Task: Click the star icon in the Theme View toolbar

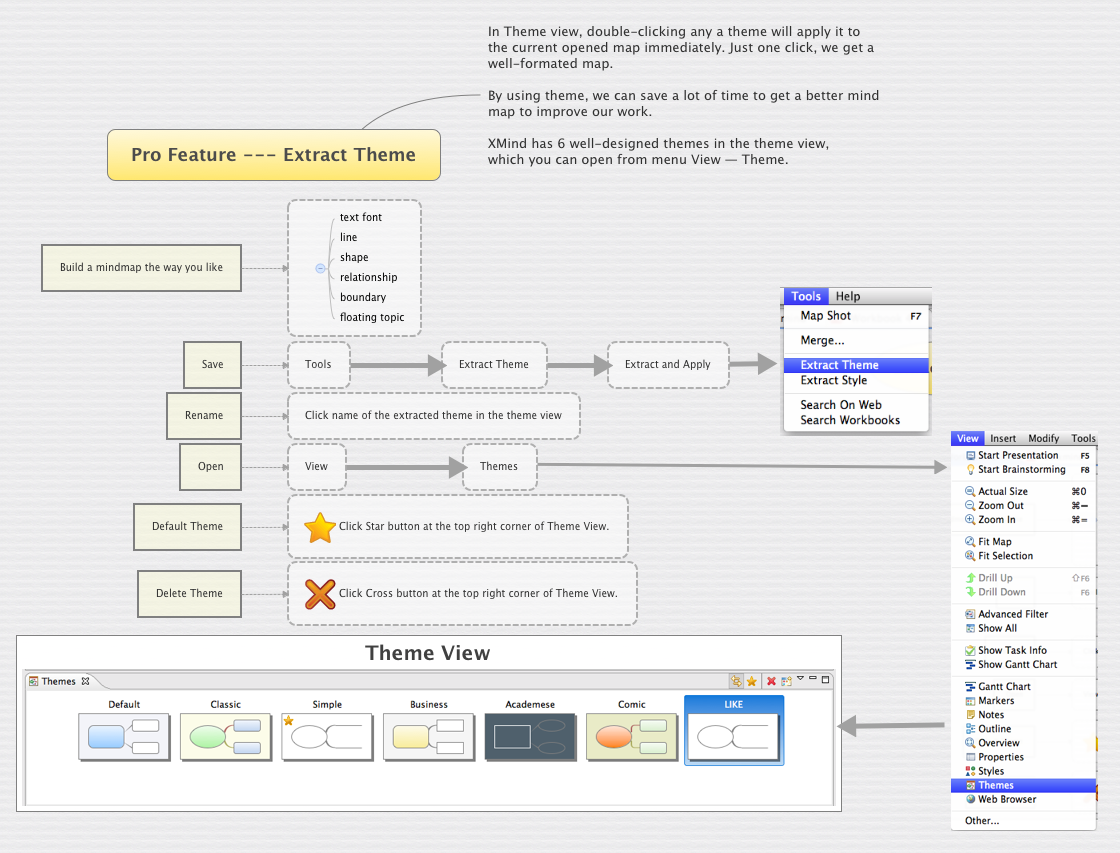Action: click(751, 680)
